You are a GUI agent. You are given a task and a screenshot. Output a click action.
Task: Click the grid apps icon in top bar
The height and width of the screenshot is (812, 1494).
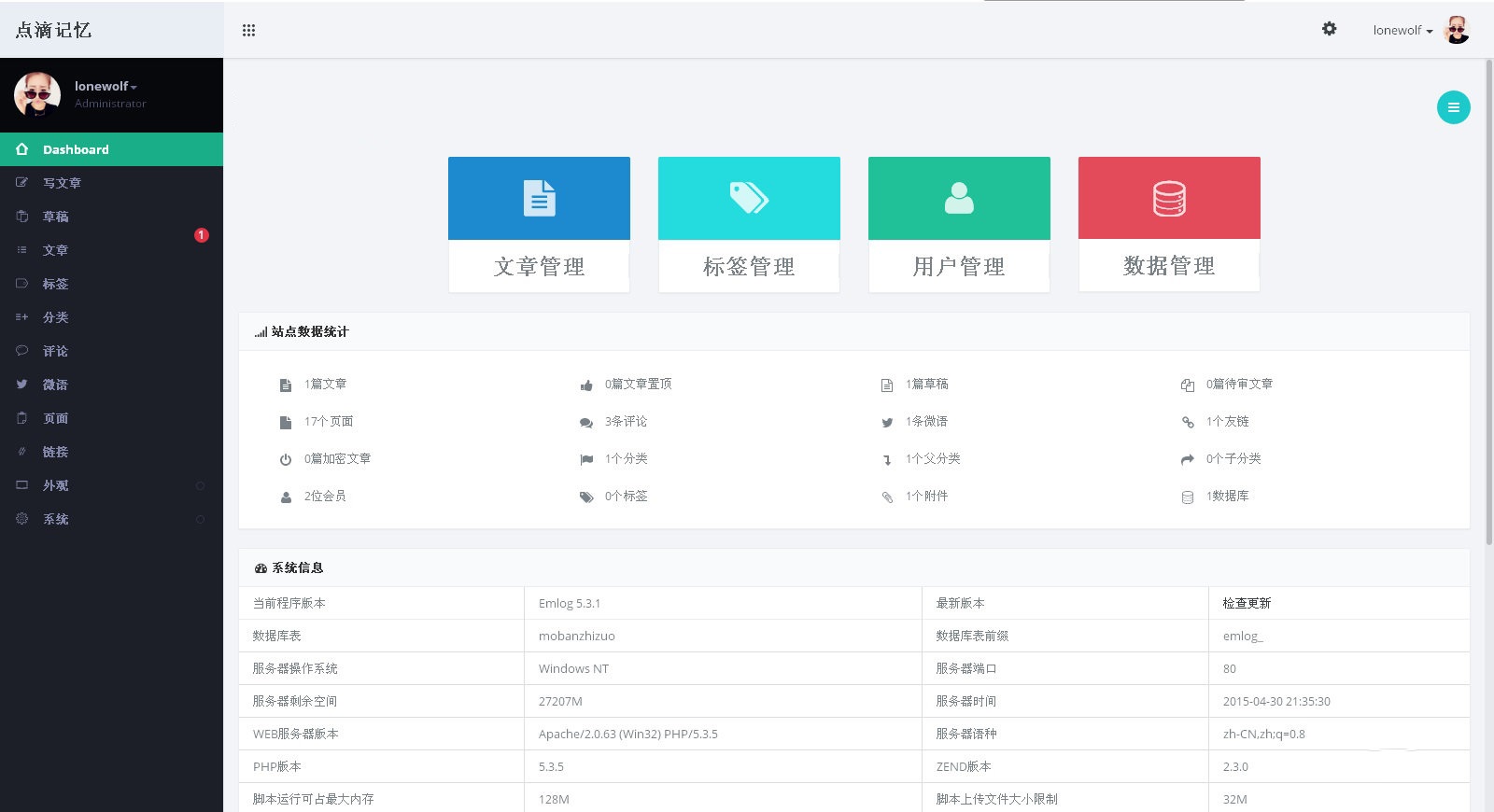pyautogui.click(x=248, y=30)
